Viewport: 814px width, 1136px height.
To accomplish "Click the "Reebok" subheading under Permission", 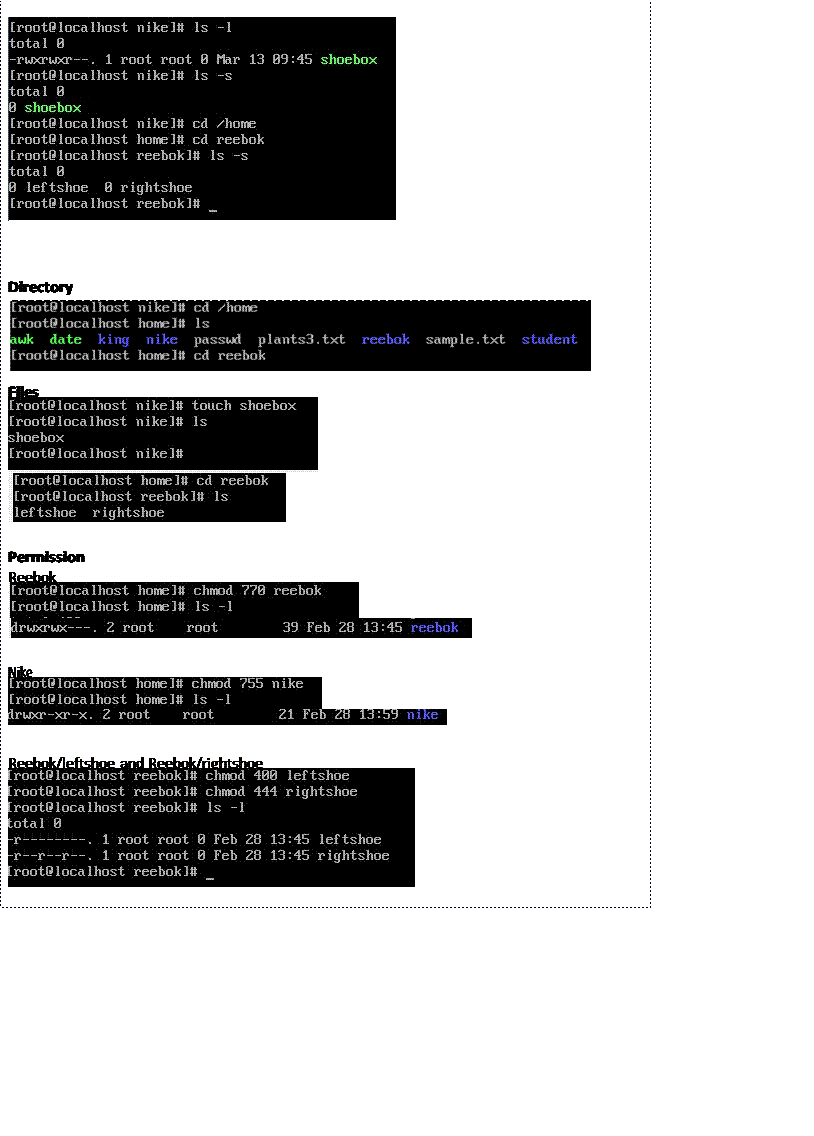I will point(33,577).
